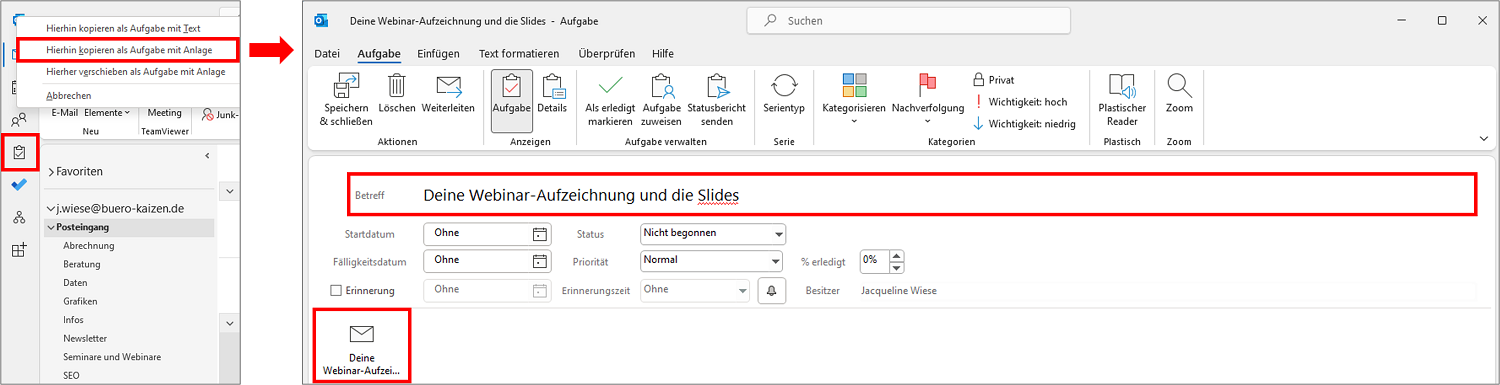This screenshot has width=1500, height=385.
Task: Open the Infos folder
Action: 74,320
